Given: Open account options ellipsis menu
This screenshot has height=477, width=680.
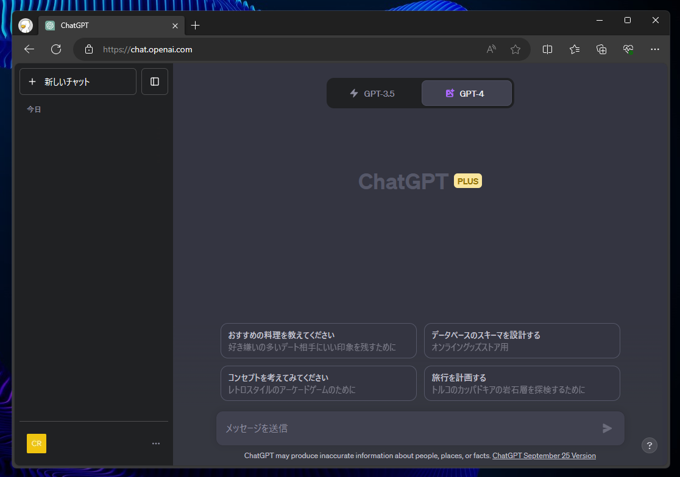Looking at the screenshot, I should coord(156,444).
